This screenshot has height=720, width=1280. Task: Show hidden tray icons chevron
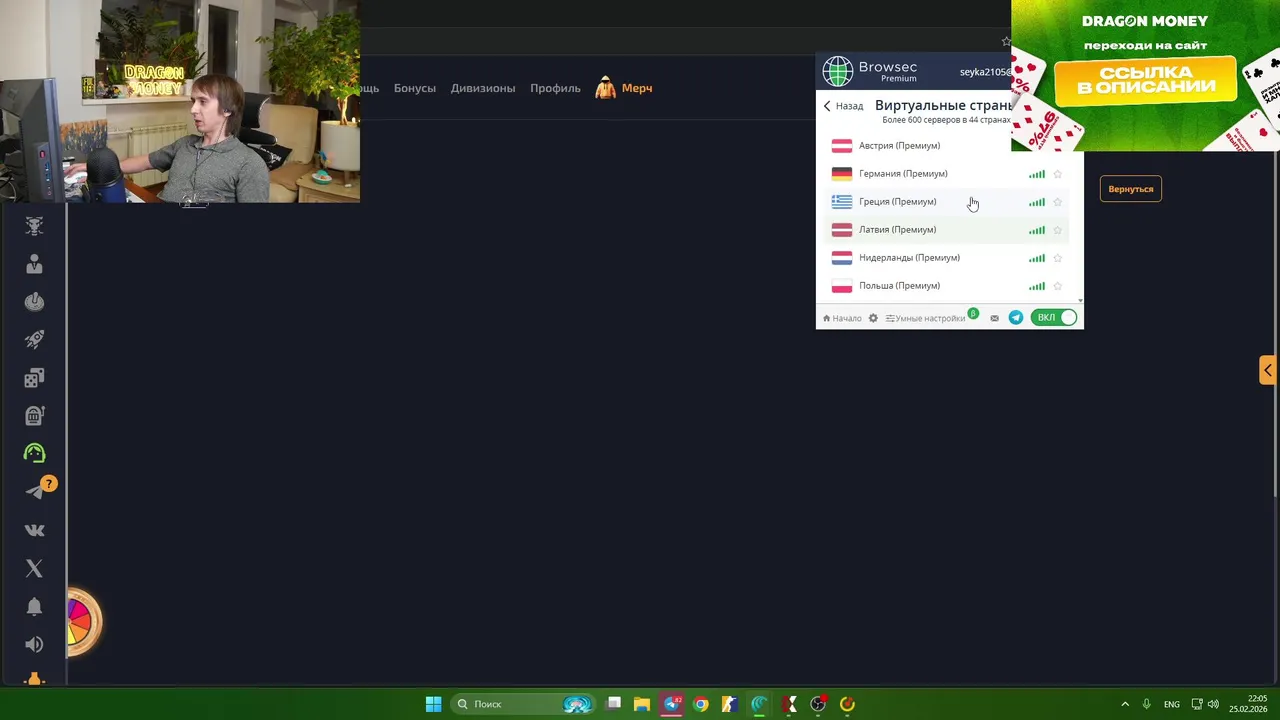(1125, 704)
